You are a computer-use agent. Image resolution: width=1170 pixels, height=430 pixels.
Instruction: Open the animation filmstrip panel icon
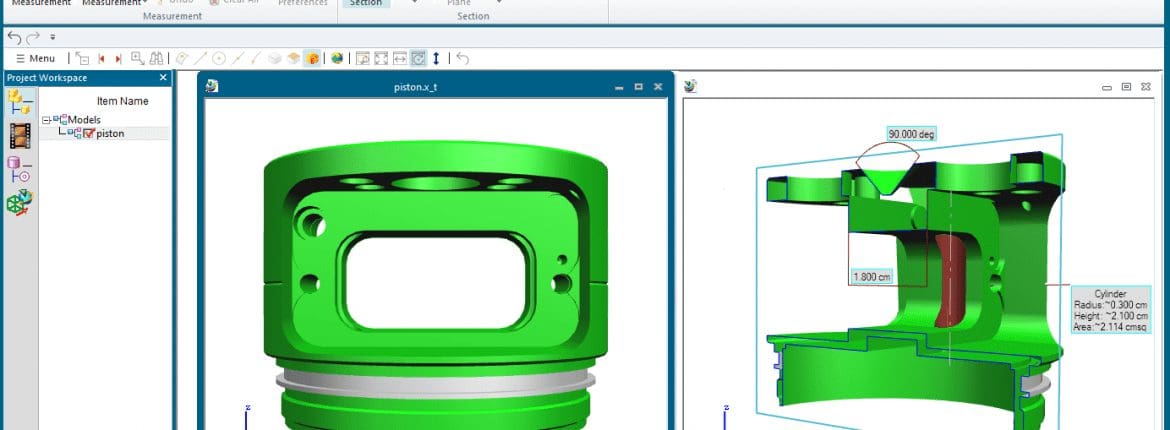click(x=20, y=136)
